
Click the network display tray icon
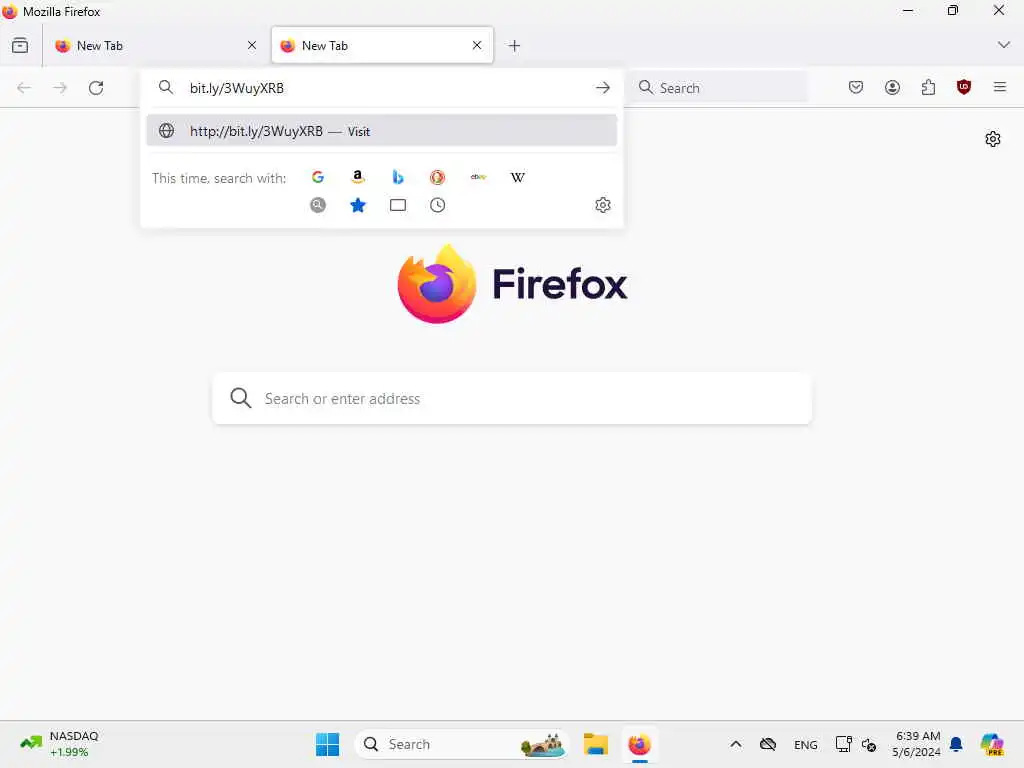[844, 744]
